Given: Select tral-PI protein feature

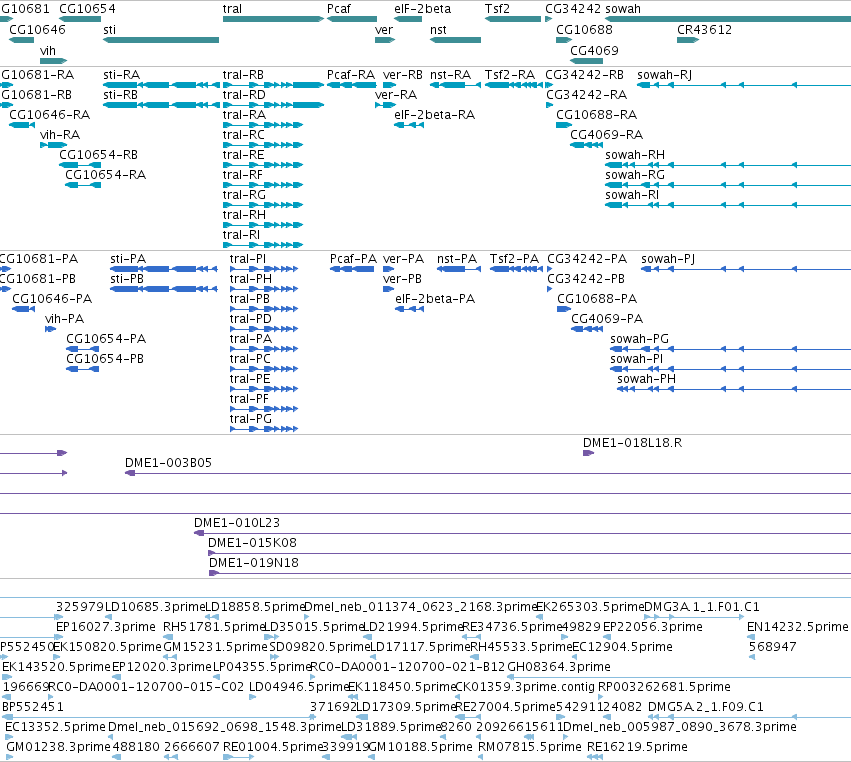Looking at the screenshot, I should (x=264, y=269).
